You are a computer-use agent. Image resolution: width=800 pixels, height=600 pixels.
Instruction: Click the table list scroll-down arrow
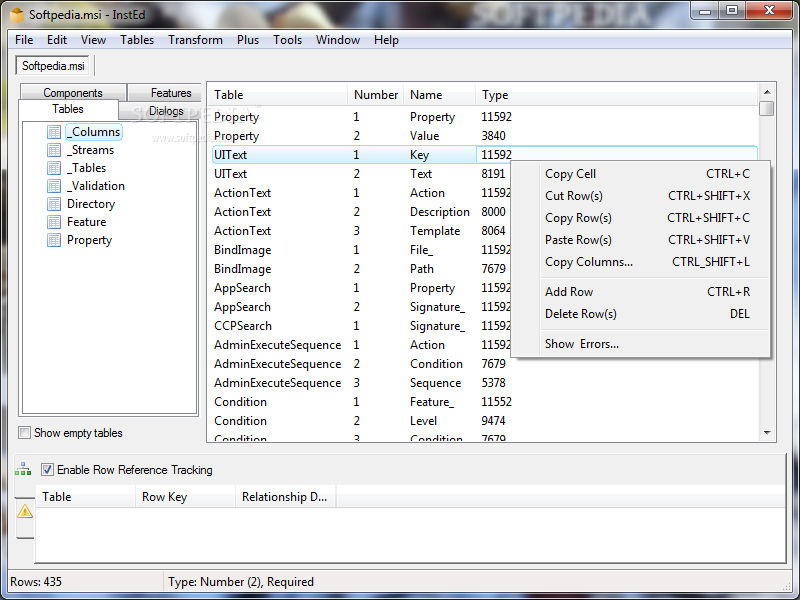[x=767, y=433]
